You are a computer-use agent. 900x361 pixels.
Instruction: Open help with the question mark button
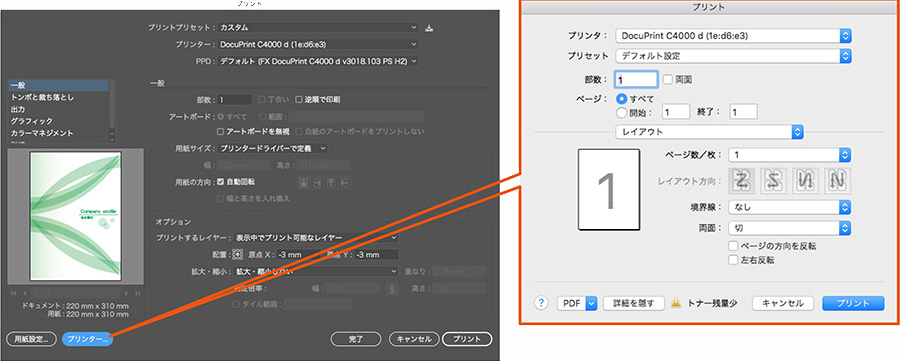coord(541,303)
